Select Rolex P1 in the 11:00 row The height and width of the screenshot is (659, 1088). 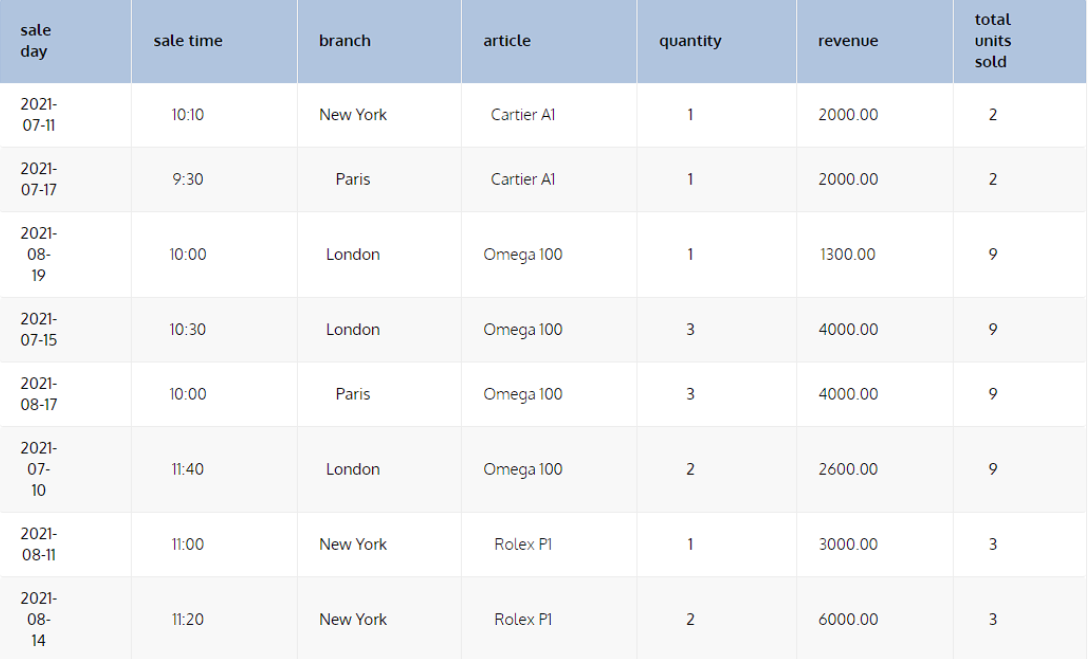tap(523, 544)
